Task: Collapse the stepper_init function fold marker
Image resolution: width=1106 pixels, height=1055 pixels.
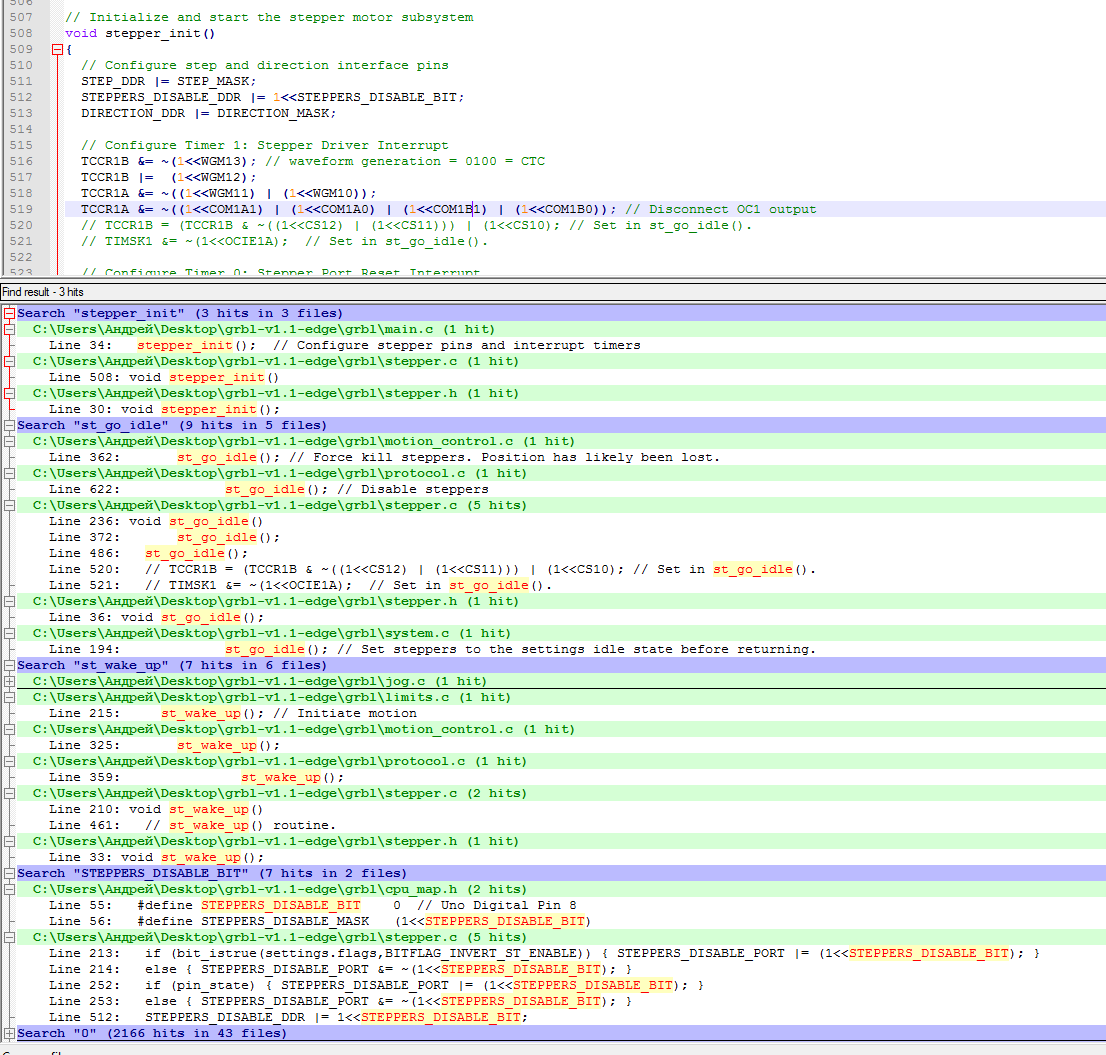Action: [x=57, y=49]
